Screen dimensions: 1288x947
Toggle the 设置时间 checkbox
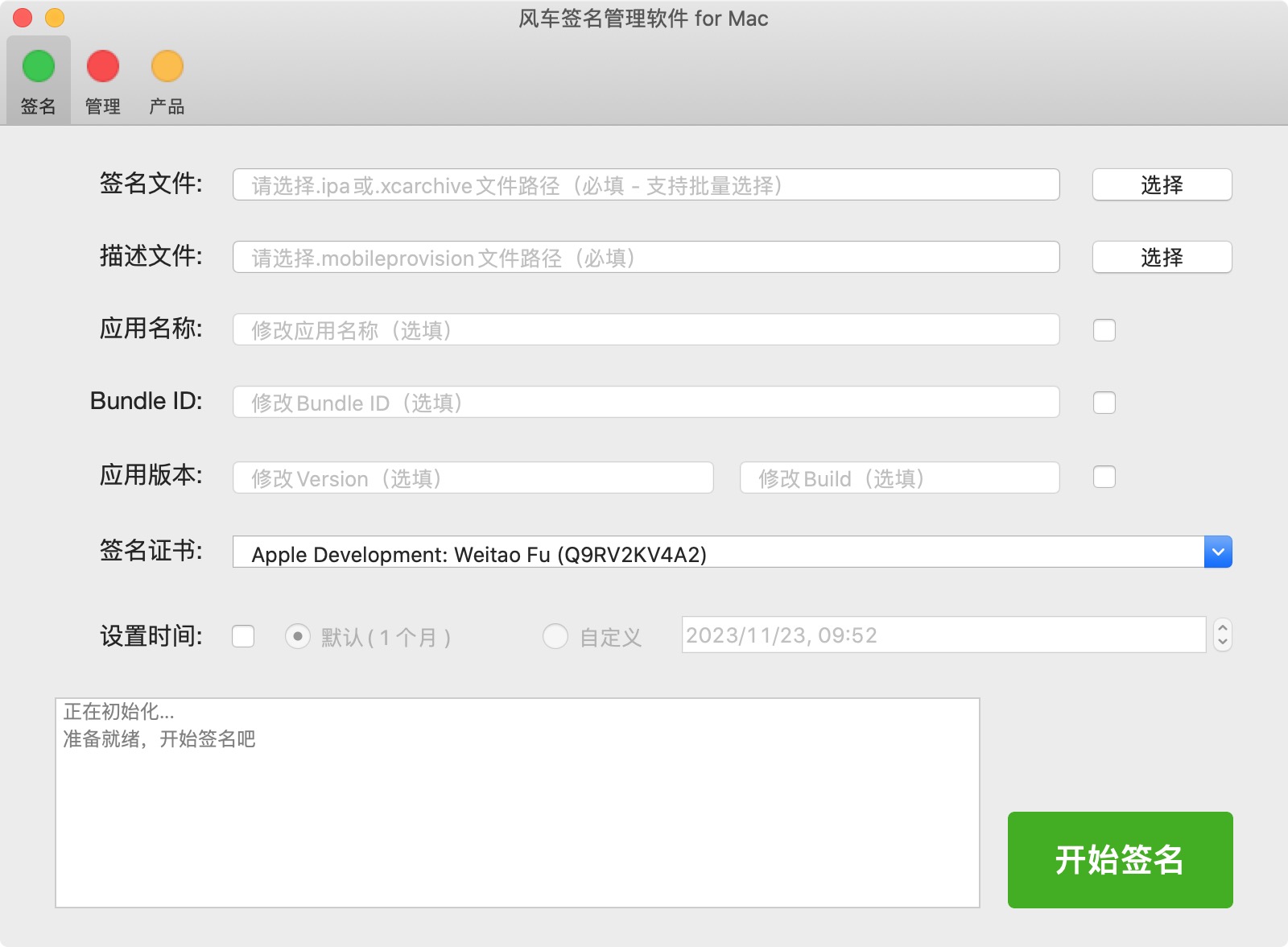click(243, 636)
